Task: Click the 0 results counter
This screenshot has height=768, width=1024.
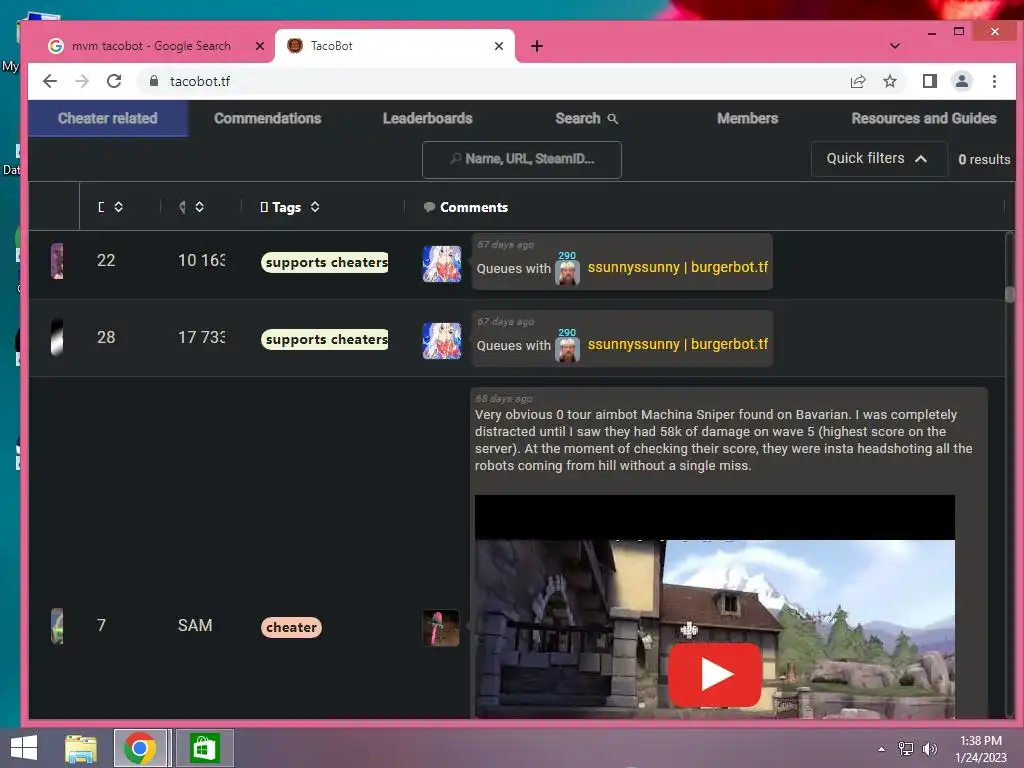Action: [984, 159]
